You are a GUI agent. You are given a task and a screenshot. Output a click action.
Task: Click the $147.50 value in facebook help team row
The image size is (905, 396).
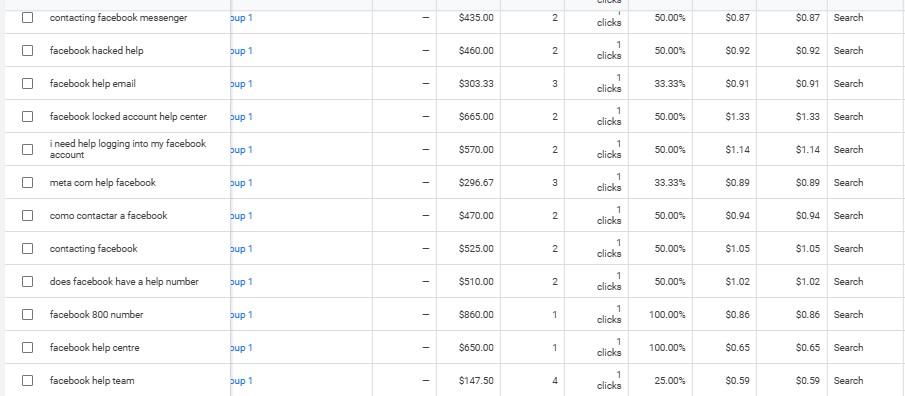[x=476, y=380]
